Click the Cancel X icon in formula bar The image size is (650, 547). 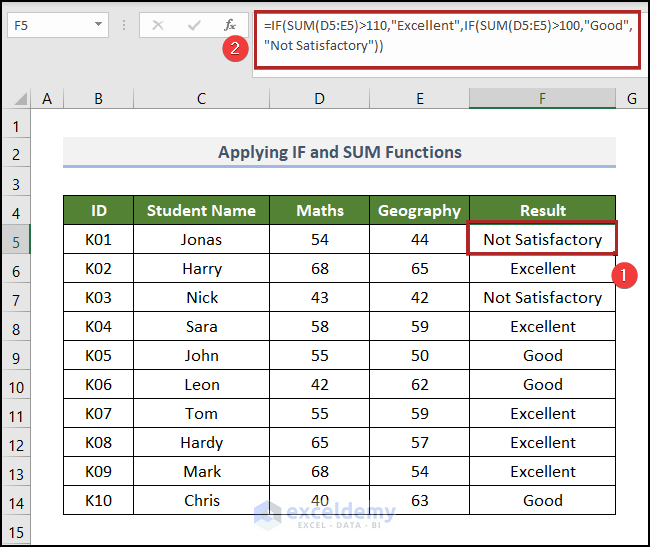(x=158, y=25)
